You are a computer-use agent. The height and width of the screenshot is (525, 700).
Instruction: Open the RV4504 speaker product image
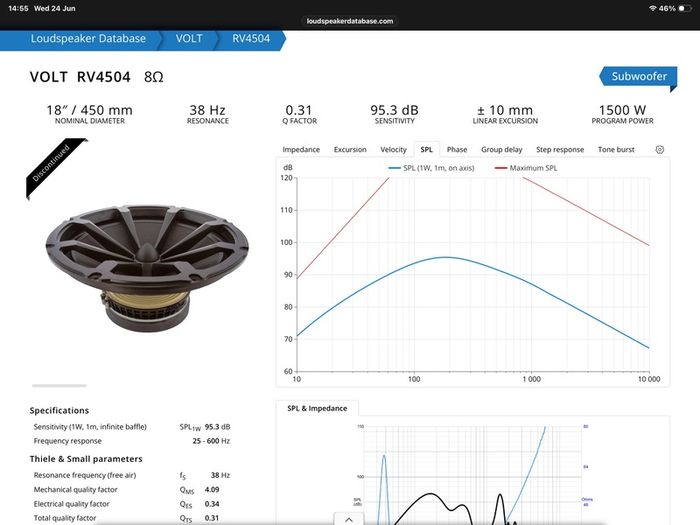coord(147,268)
